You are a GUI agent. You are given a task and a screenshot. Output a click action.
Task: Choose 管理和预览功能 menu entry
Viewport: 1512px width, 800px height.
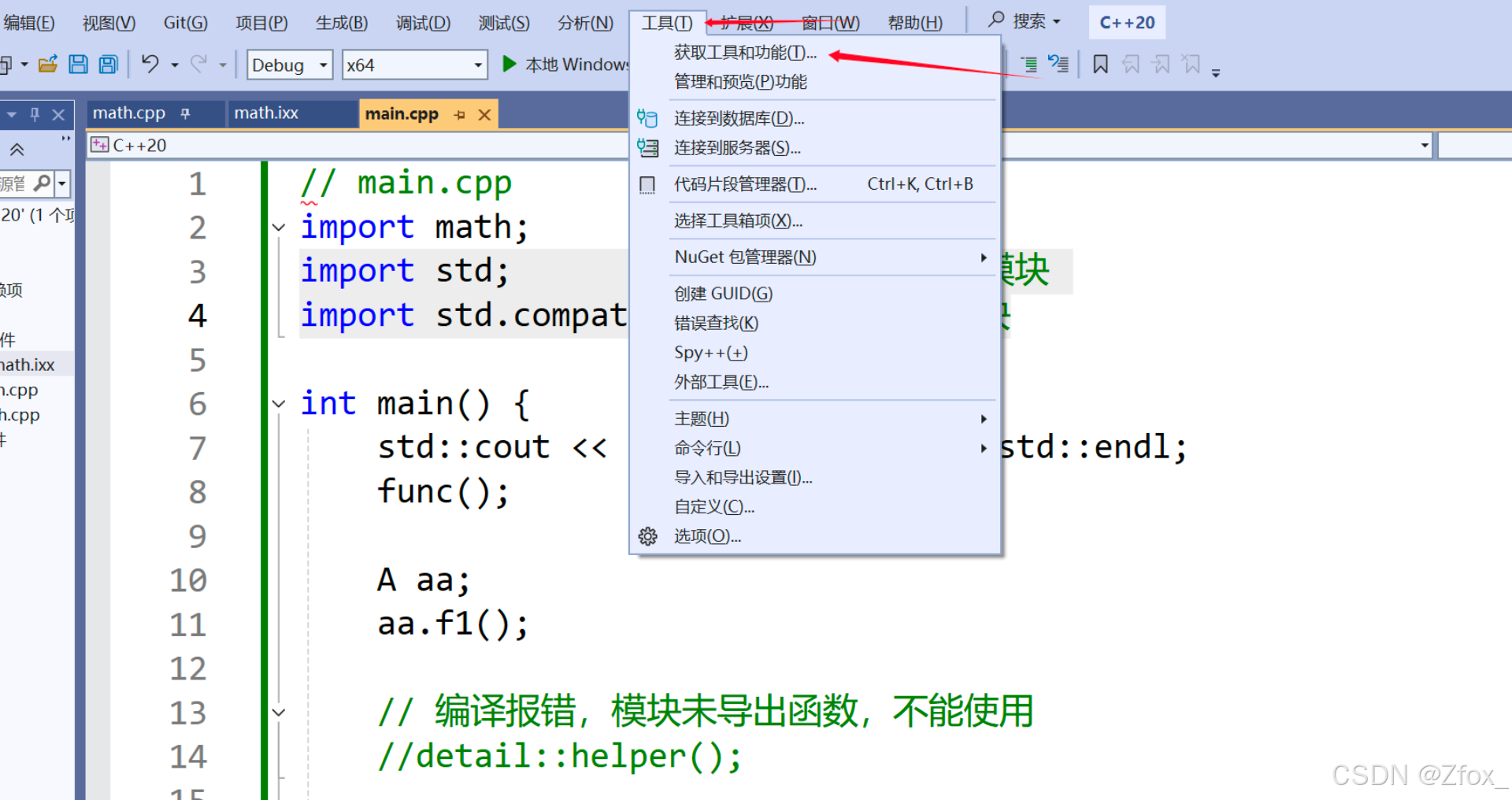point(815,82)
